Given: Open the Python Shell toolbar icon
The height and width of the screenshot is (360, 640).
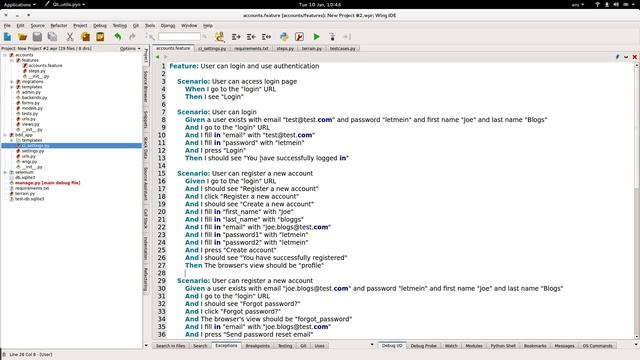Looking at the screenshot, I should click(x=284, y=37).
